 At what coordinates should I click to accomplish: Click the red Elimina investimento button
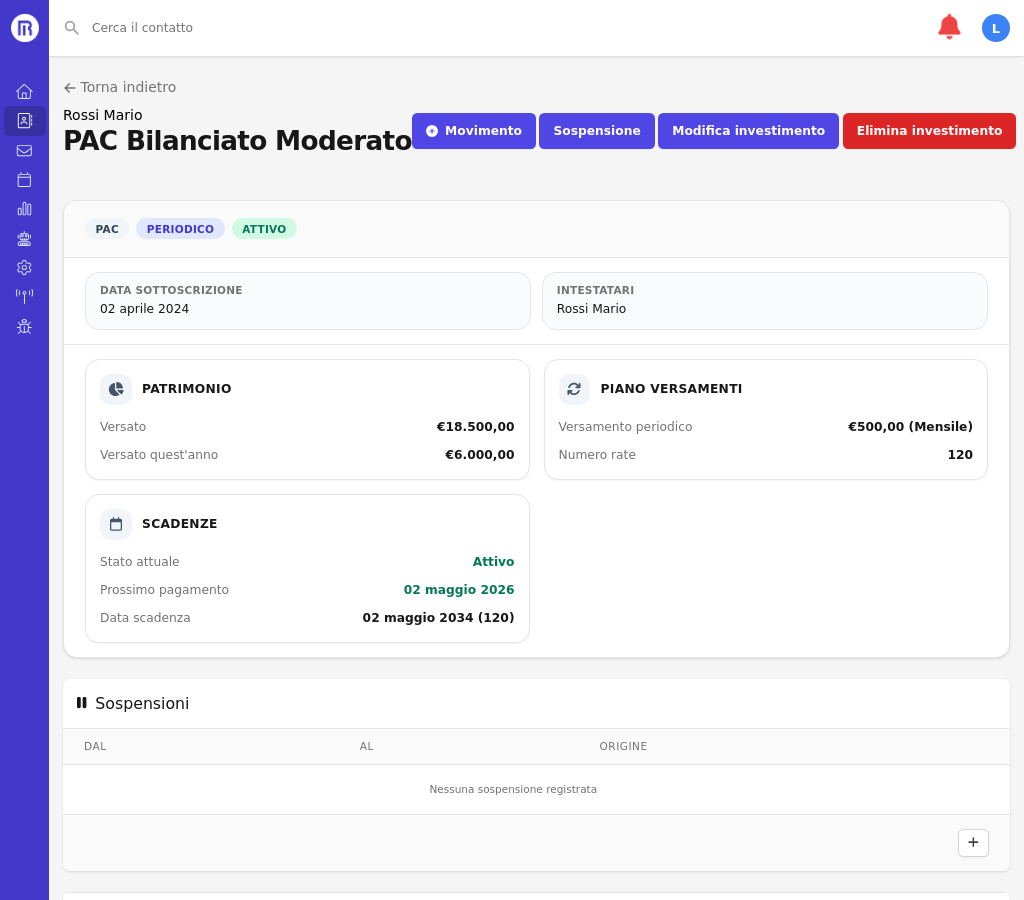[x=928, y=131]
